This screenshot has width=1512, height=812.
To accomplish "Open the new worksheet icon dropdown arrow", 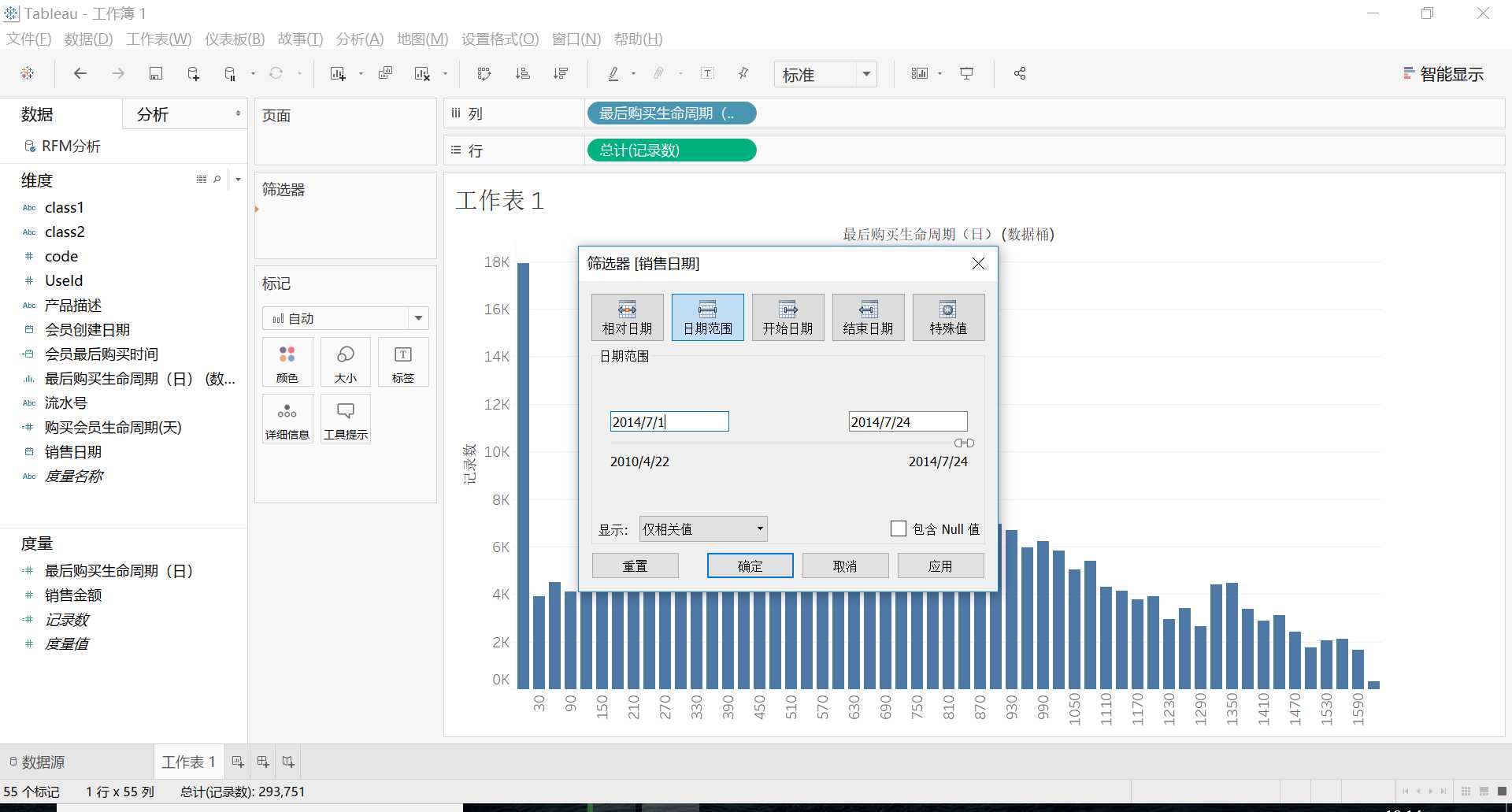I will (361, 74).
